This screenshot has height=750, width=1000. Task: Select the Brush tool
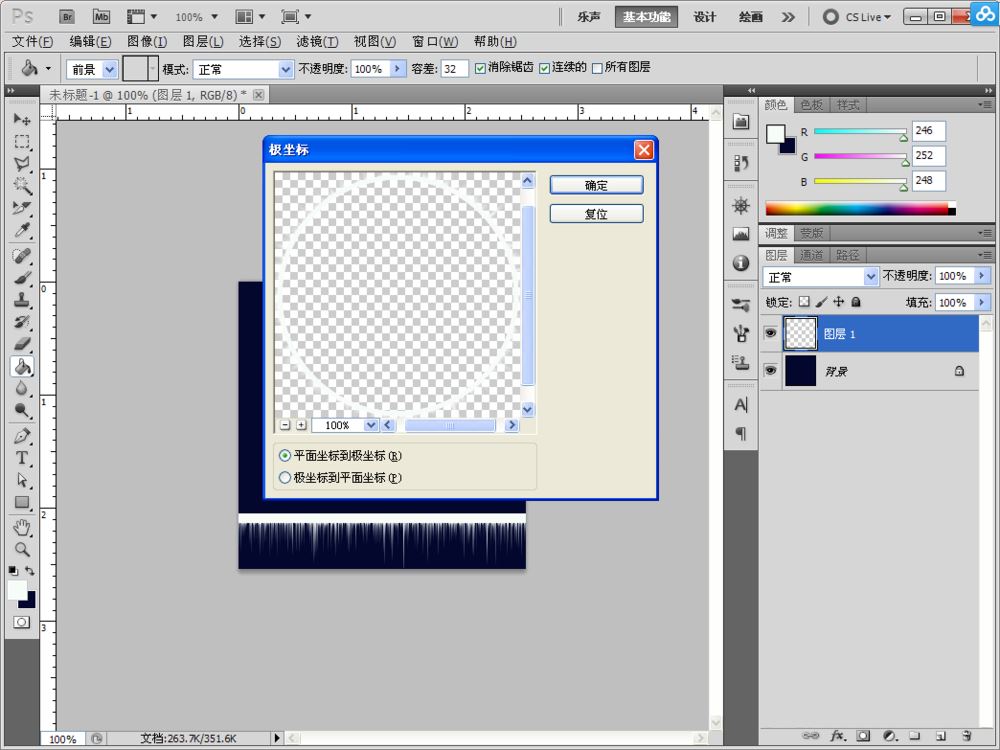[22, 278]
